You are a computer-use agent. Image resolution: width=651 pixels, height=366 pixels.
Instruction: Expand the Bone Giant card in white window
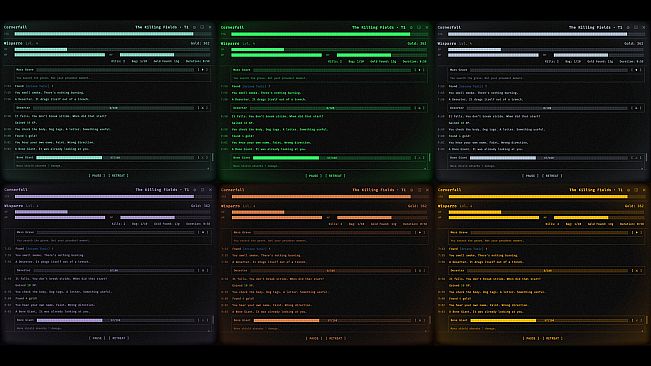(x=636, y=158)
